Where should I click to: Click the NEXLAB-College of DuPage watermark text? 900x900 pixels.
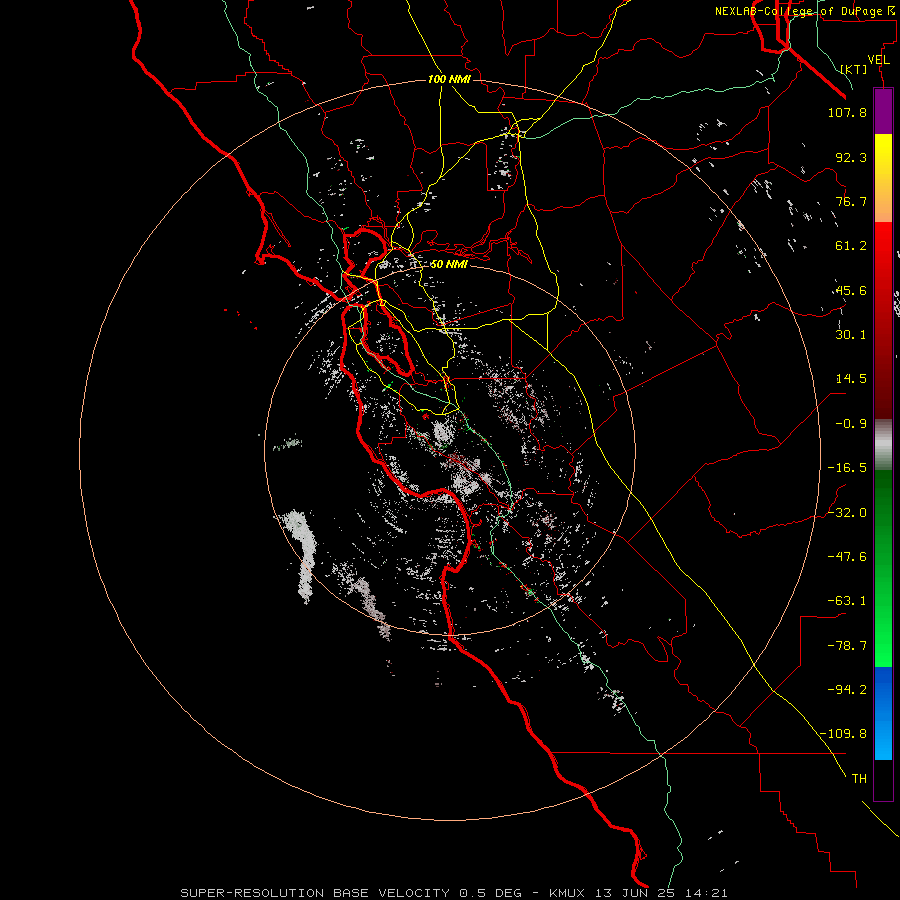click(805, 11)
